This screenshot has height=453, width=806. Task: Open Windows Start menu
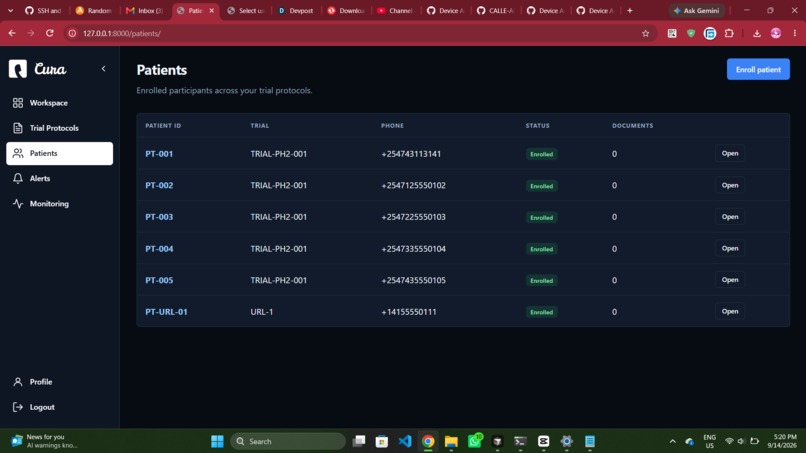pos(217,441)
